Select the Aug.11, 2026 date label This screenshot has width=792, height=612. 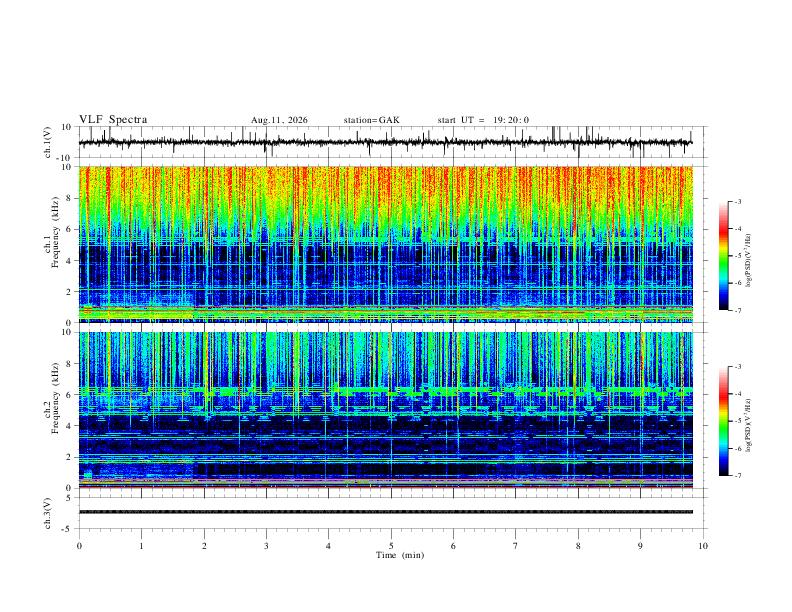point(279,120)
